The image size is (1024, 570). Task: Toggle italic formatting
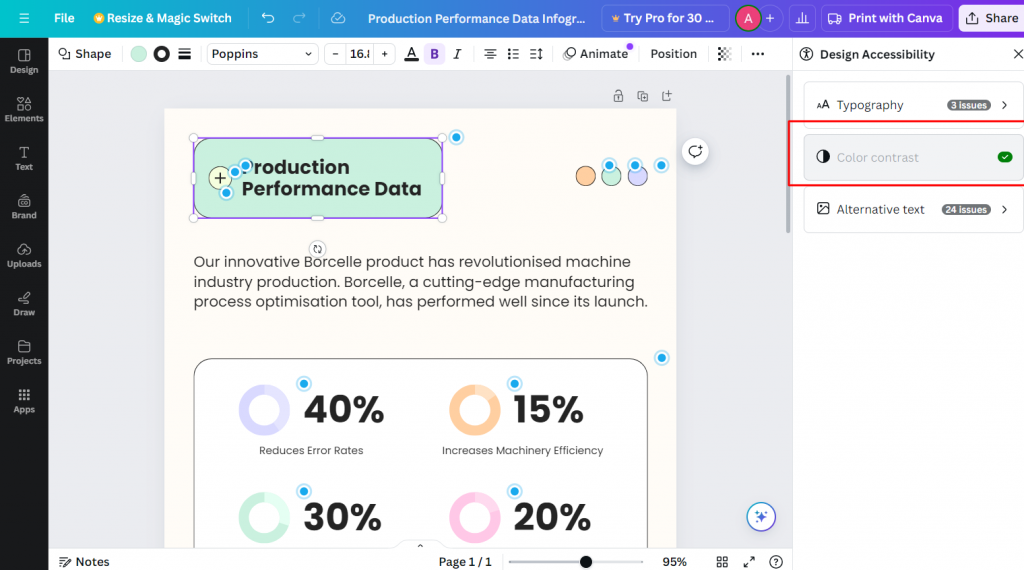[457, 54]
